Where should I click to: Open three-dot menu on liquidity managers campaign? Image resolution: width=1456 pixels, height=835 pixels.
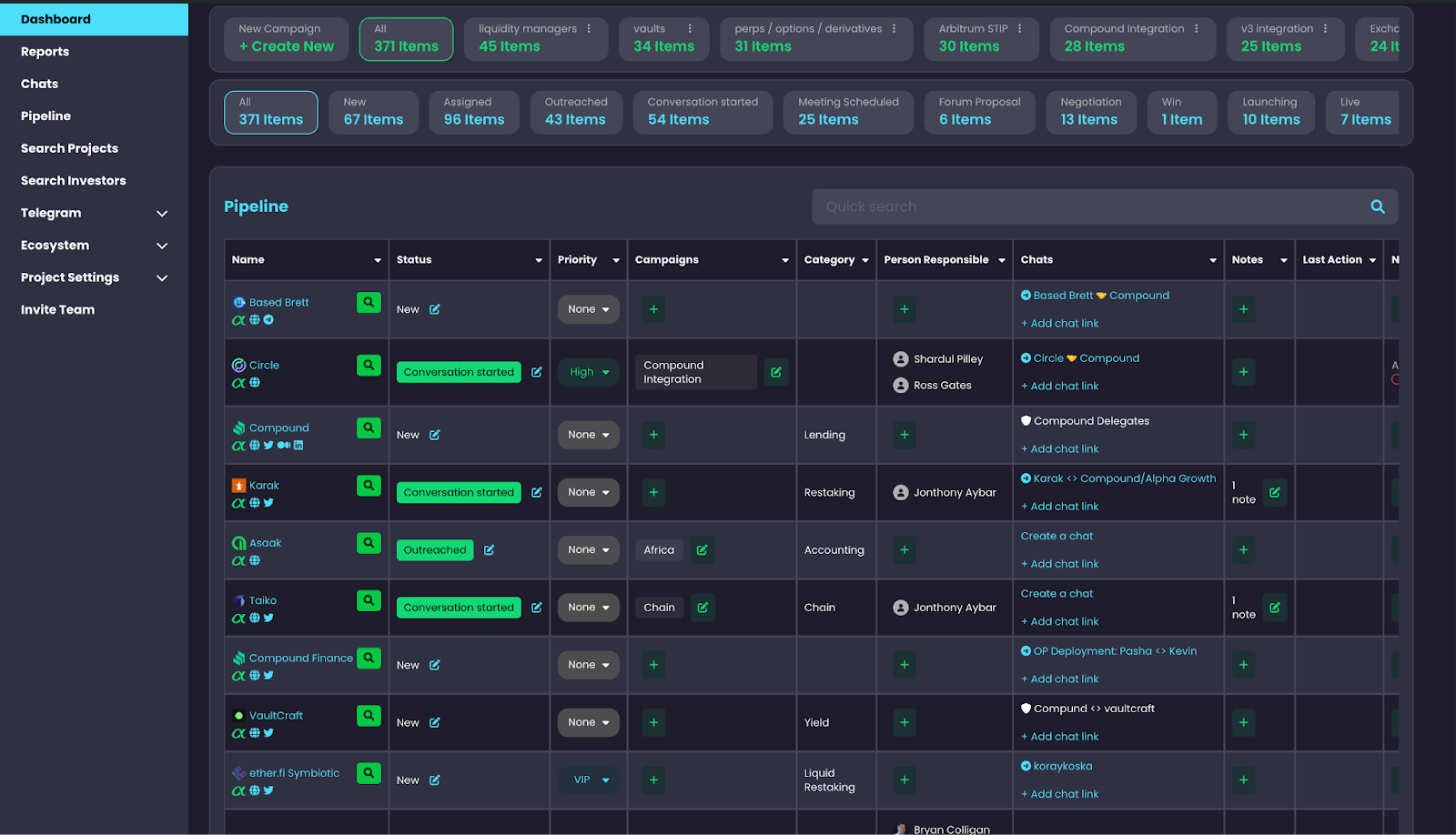[589, 28]
